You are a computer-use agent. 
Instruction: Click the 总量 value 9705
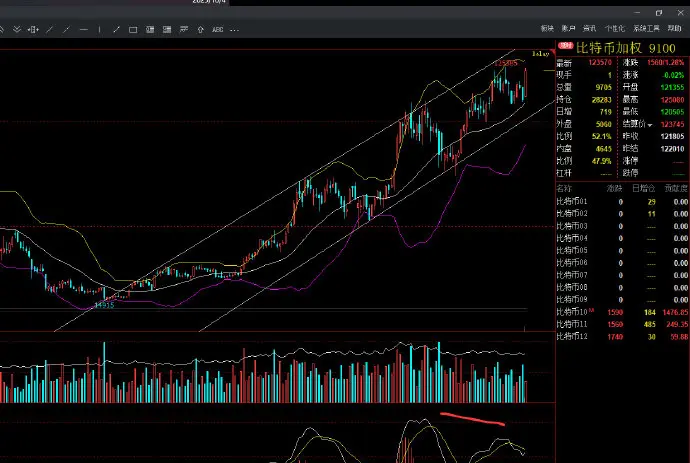pos(604,87)
